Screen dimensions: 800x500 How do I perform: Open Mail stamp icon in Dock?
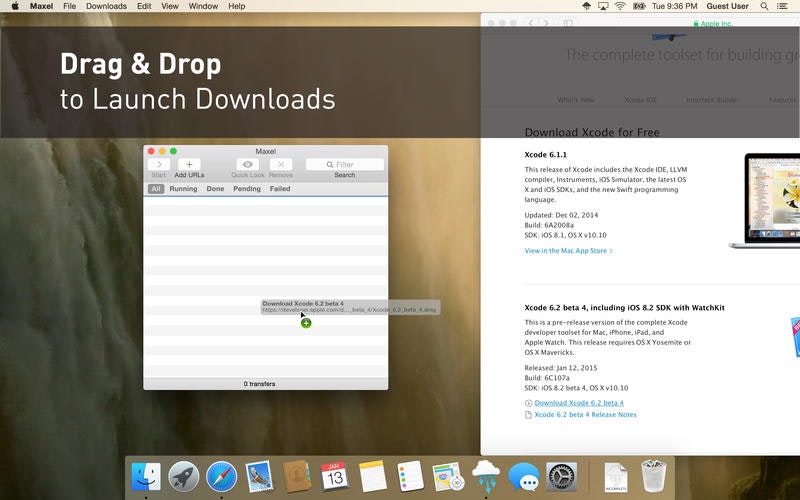pyautogui.click(x=259, y=477)
